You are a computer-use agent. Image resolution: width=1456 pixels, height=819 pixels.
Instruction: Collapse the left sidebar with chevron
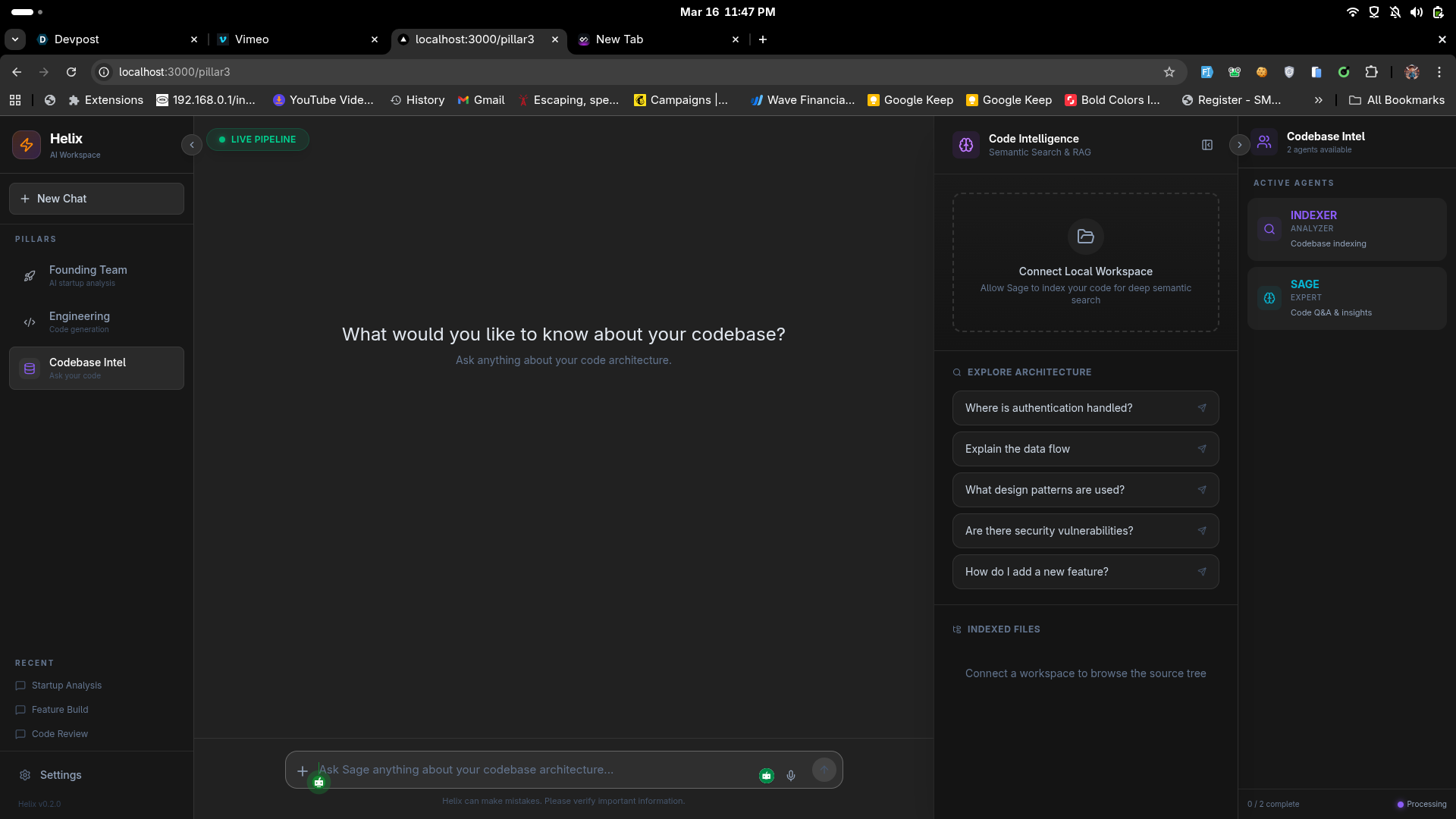192,144
